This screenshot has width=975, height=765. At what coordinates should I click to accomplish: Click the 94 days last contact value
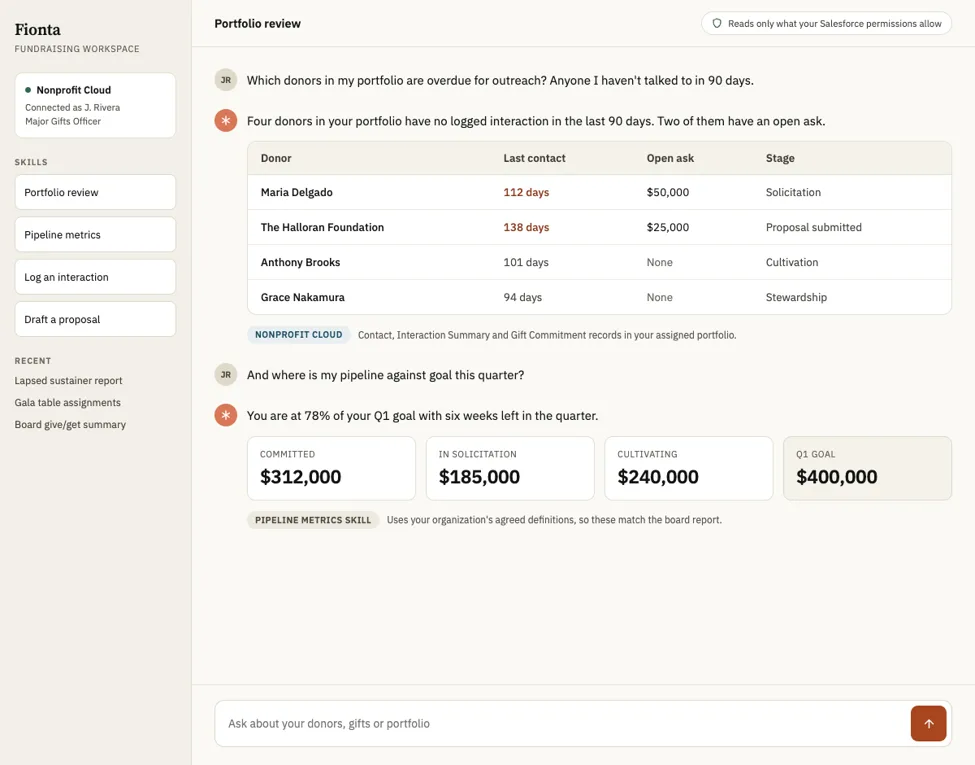[522, 297]
